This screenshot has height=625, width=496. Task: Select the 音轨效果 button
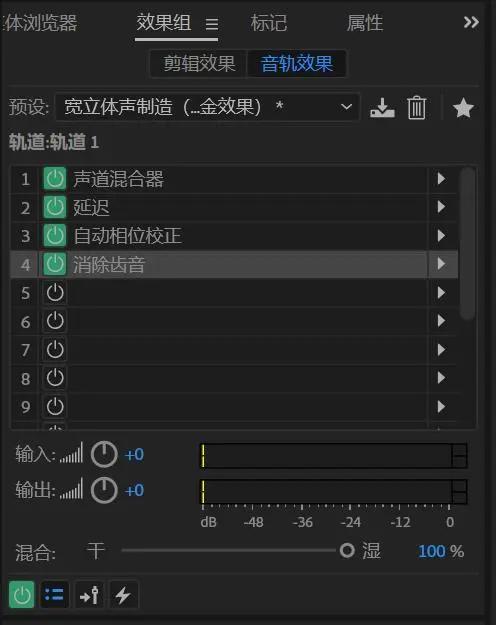pyautogui.click(x=296, y=63)
